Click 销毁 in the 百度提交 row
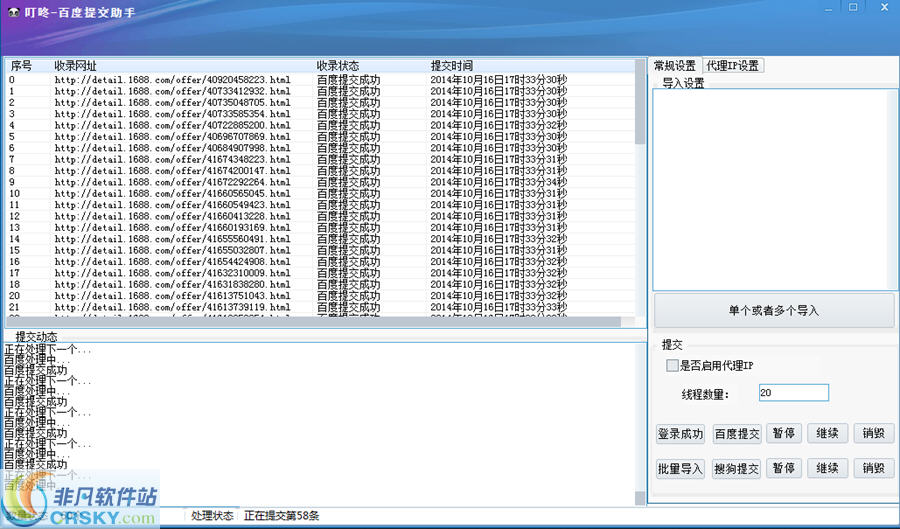The image size is (900, 529). coord(874,433)
